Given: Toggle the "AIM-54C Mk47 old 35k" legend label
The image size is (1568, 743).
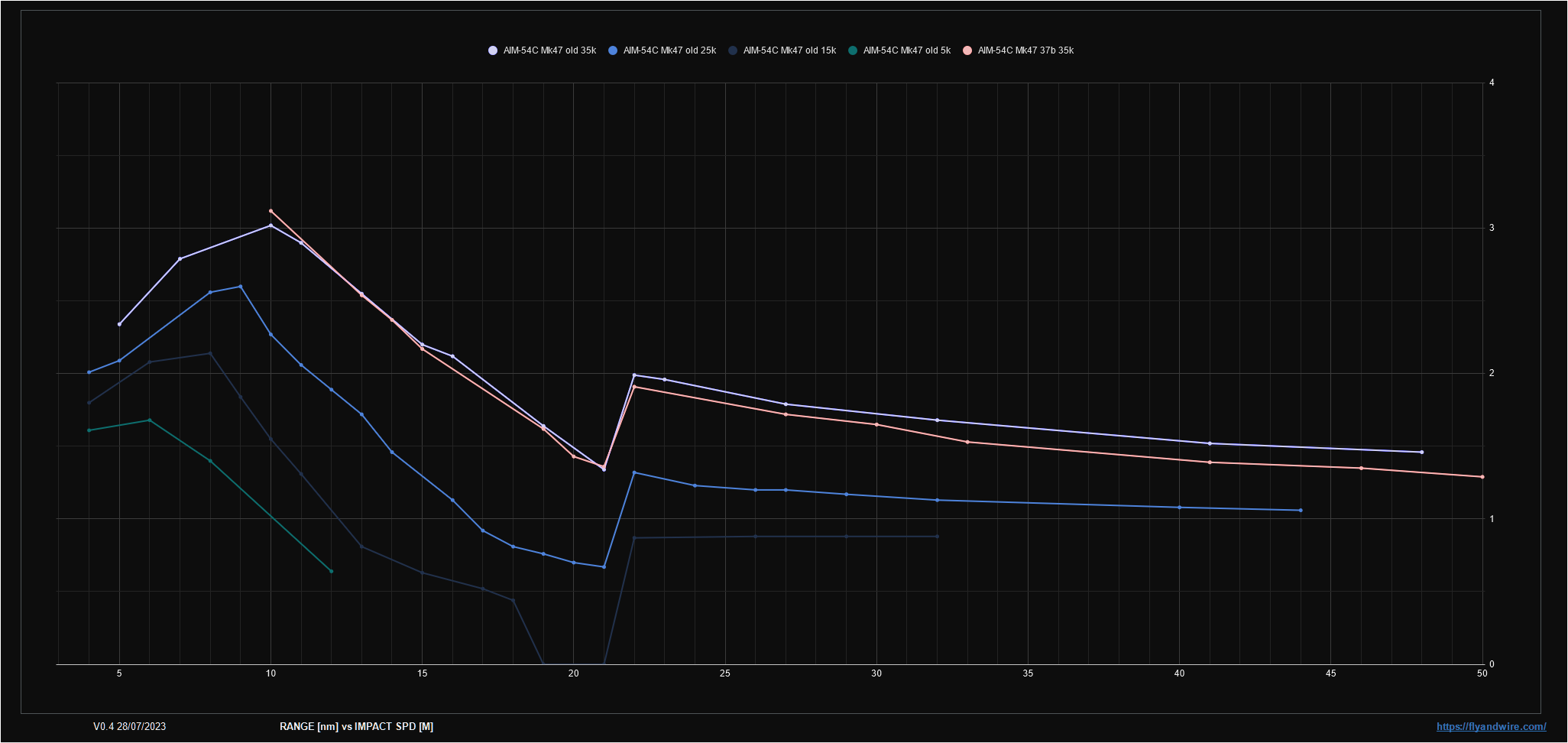Looking at the screenshot, I should 549,50.
